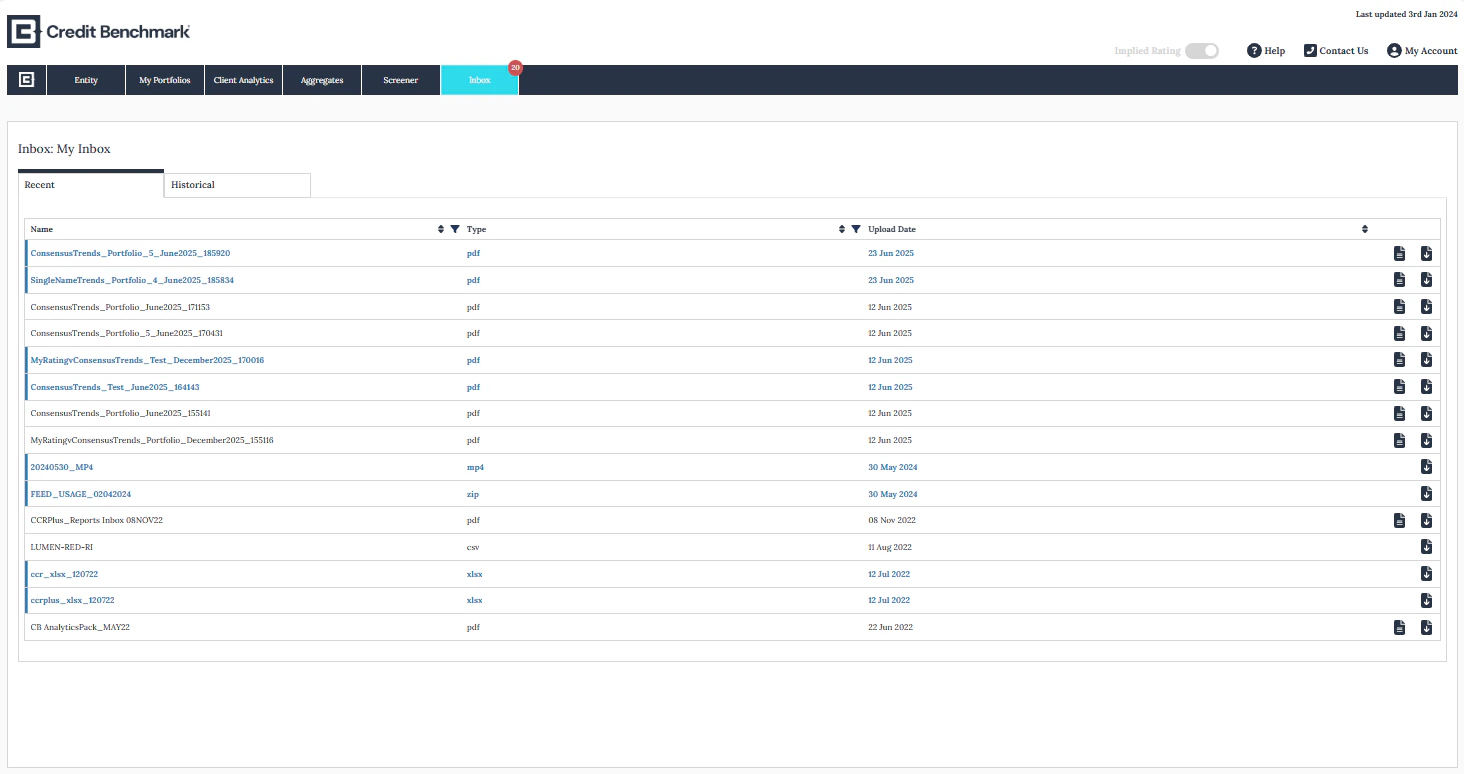Open the Screener tab
The image size is (1464, 774).
point(400,80)
